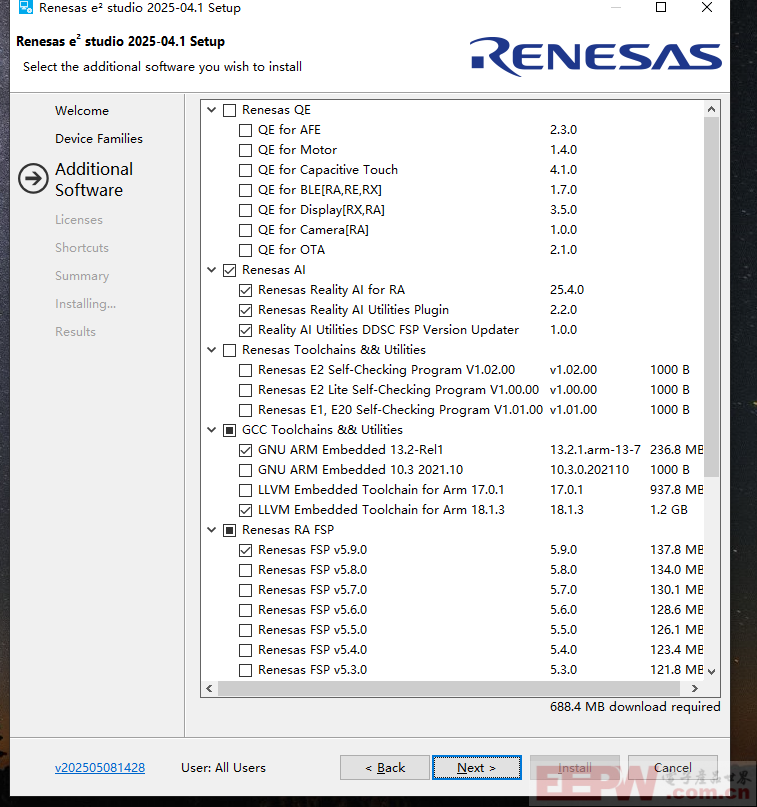Select the Summary step
Viewport: 757px width, 807px height.
click(82, 276)
